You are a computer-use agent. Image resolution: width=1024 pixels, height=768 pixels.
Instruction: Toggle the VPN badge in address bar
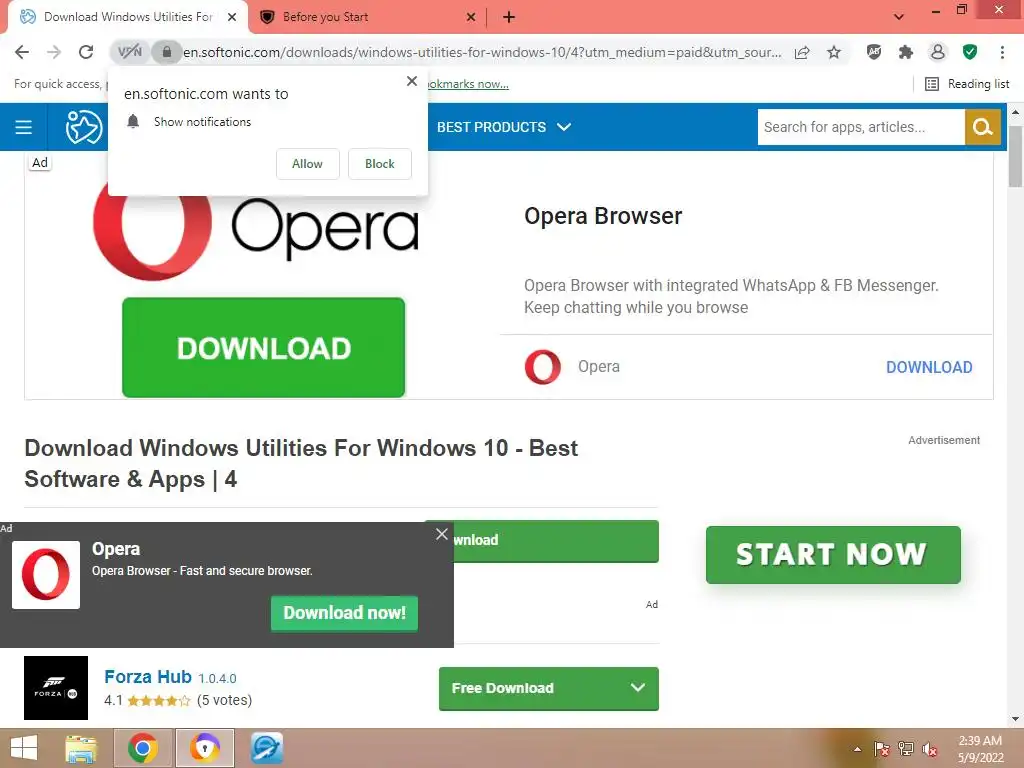[129, 52]
